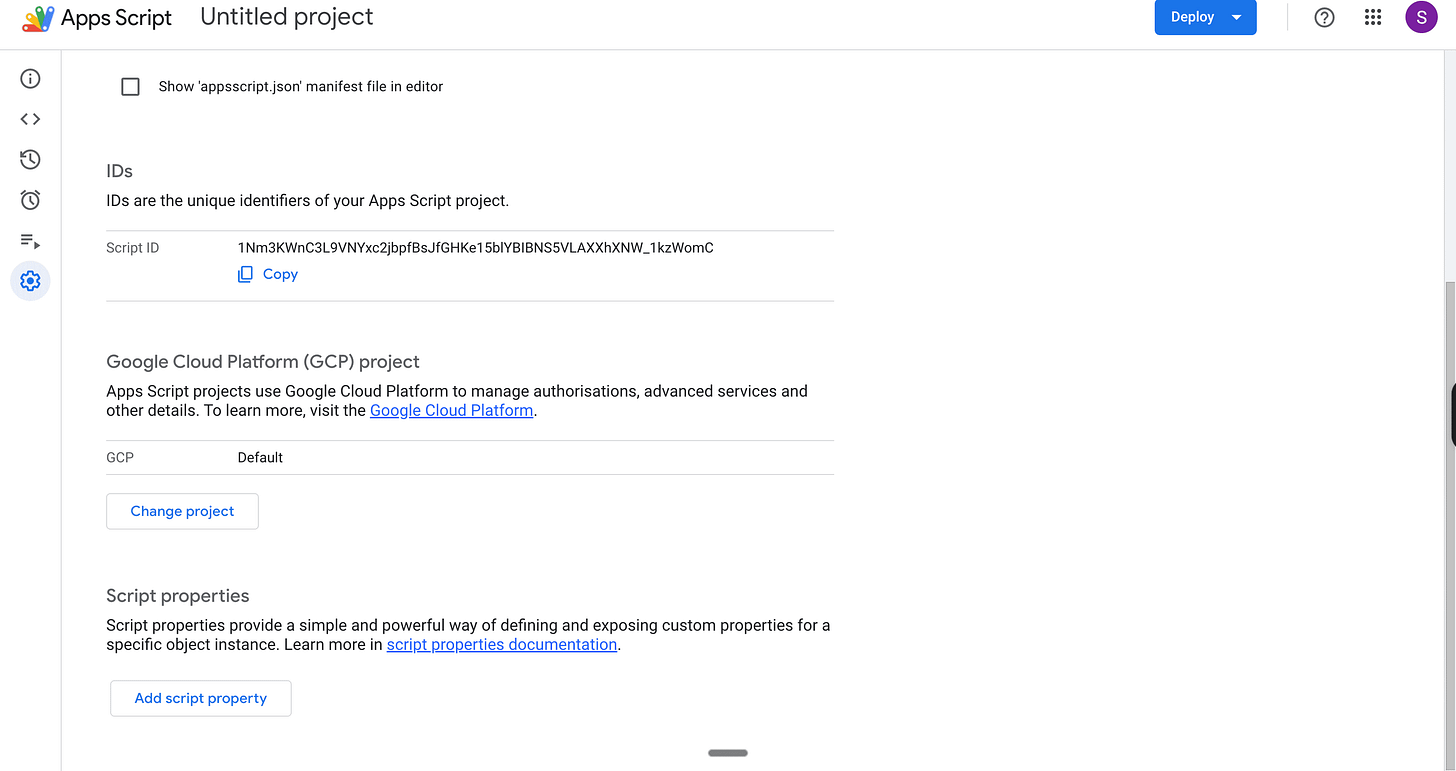Select the Project Settings gear icon

(30, 281)
